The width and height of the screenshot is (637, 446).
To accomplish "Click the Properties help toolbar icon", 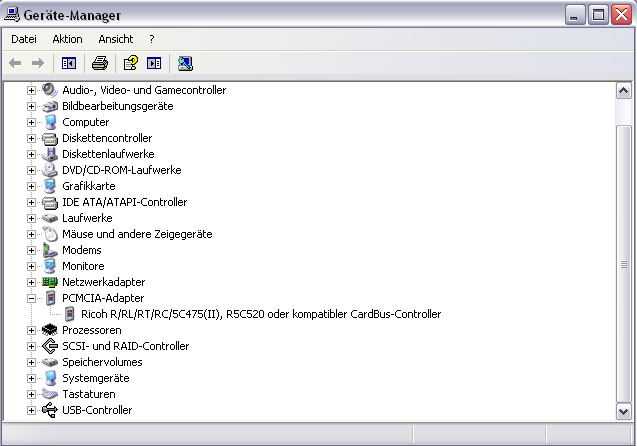I will pyautogui.click(x=130, y=63).
